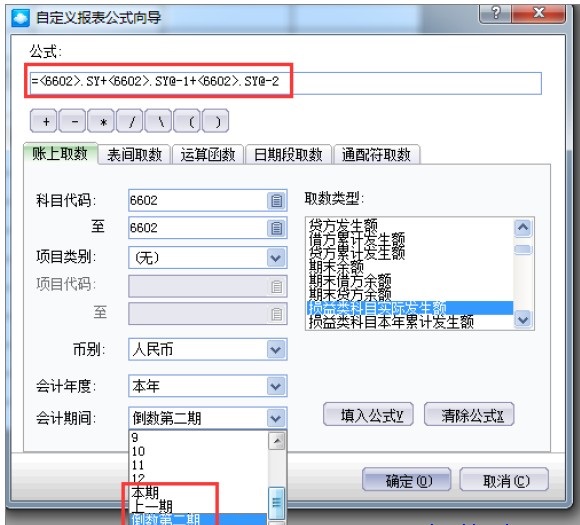Insert the right parenthesis

[216, 121]
